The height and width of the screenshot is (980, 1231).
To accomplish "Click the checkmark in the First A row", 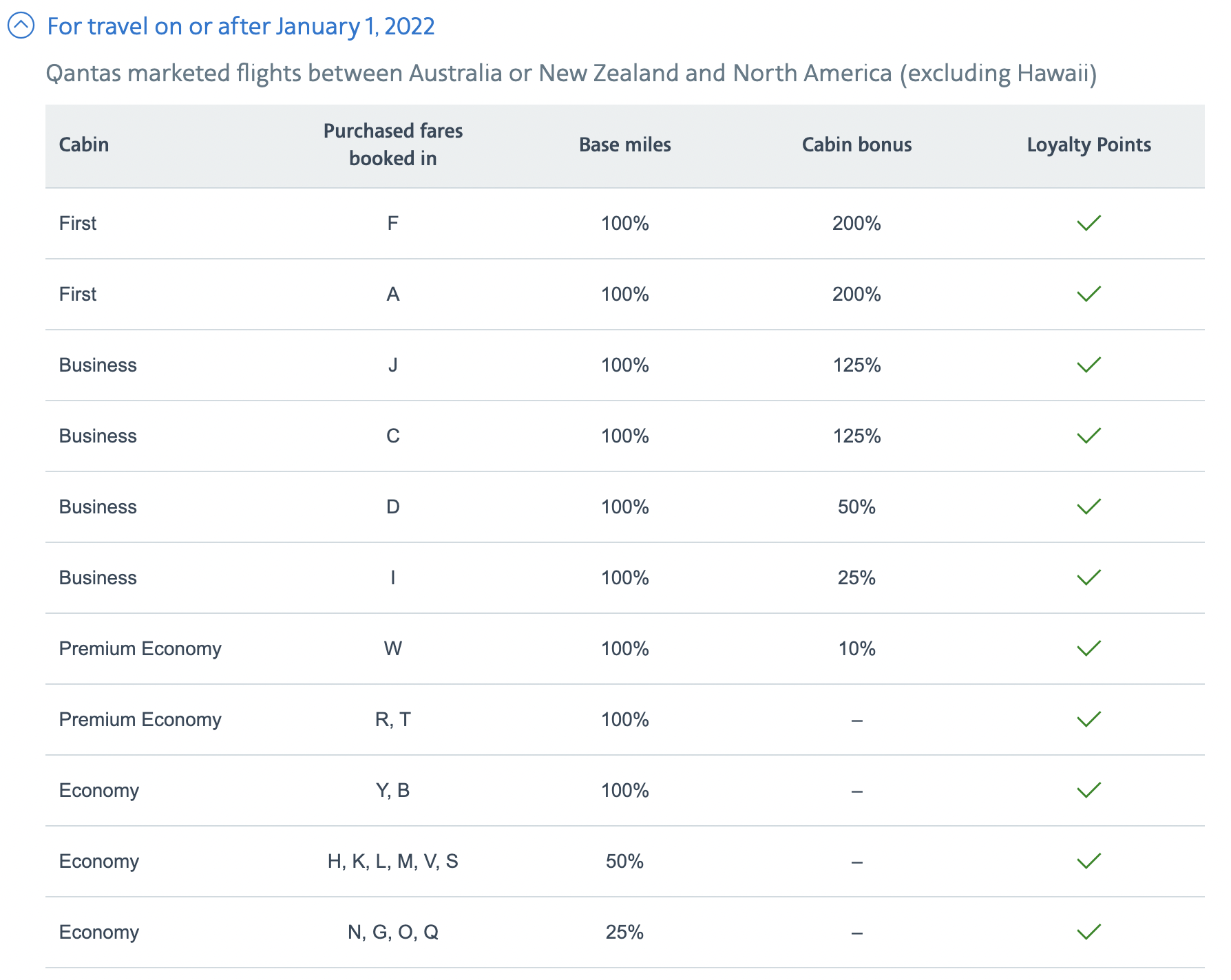I will [x=1088, y=294].
